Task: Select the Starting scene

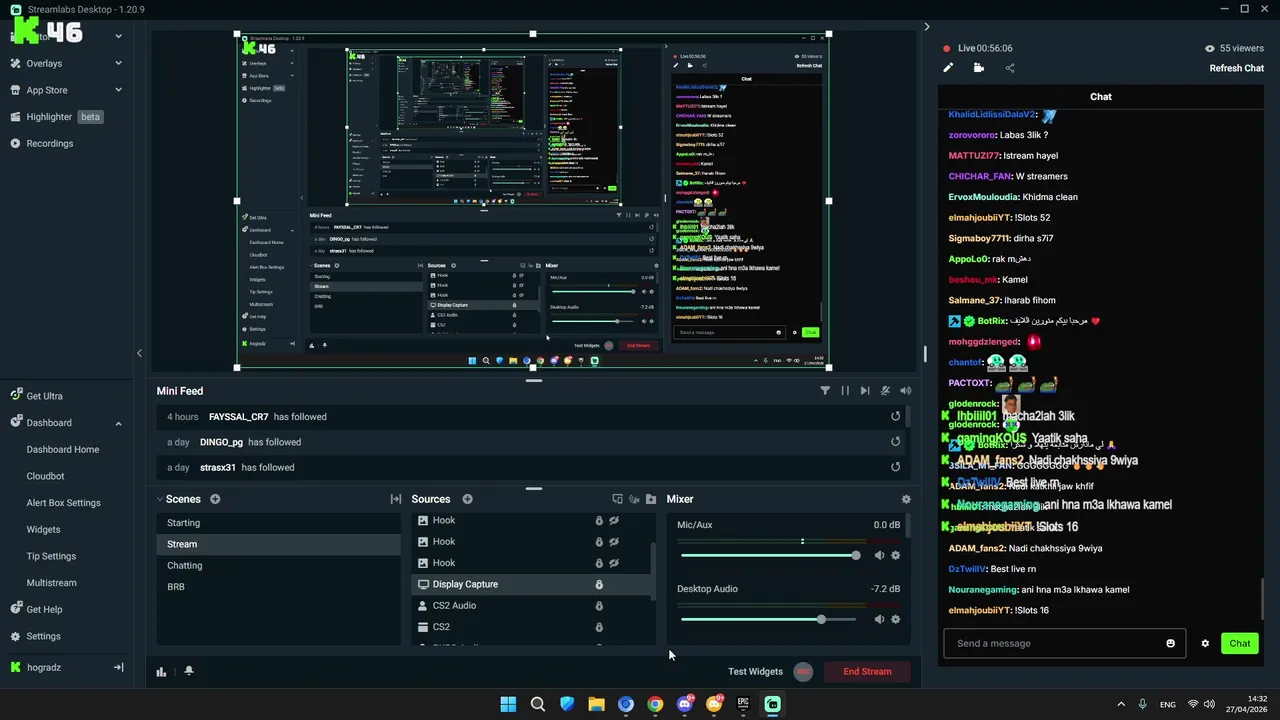Action: 278,523
